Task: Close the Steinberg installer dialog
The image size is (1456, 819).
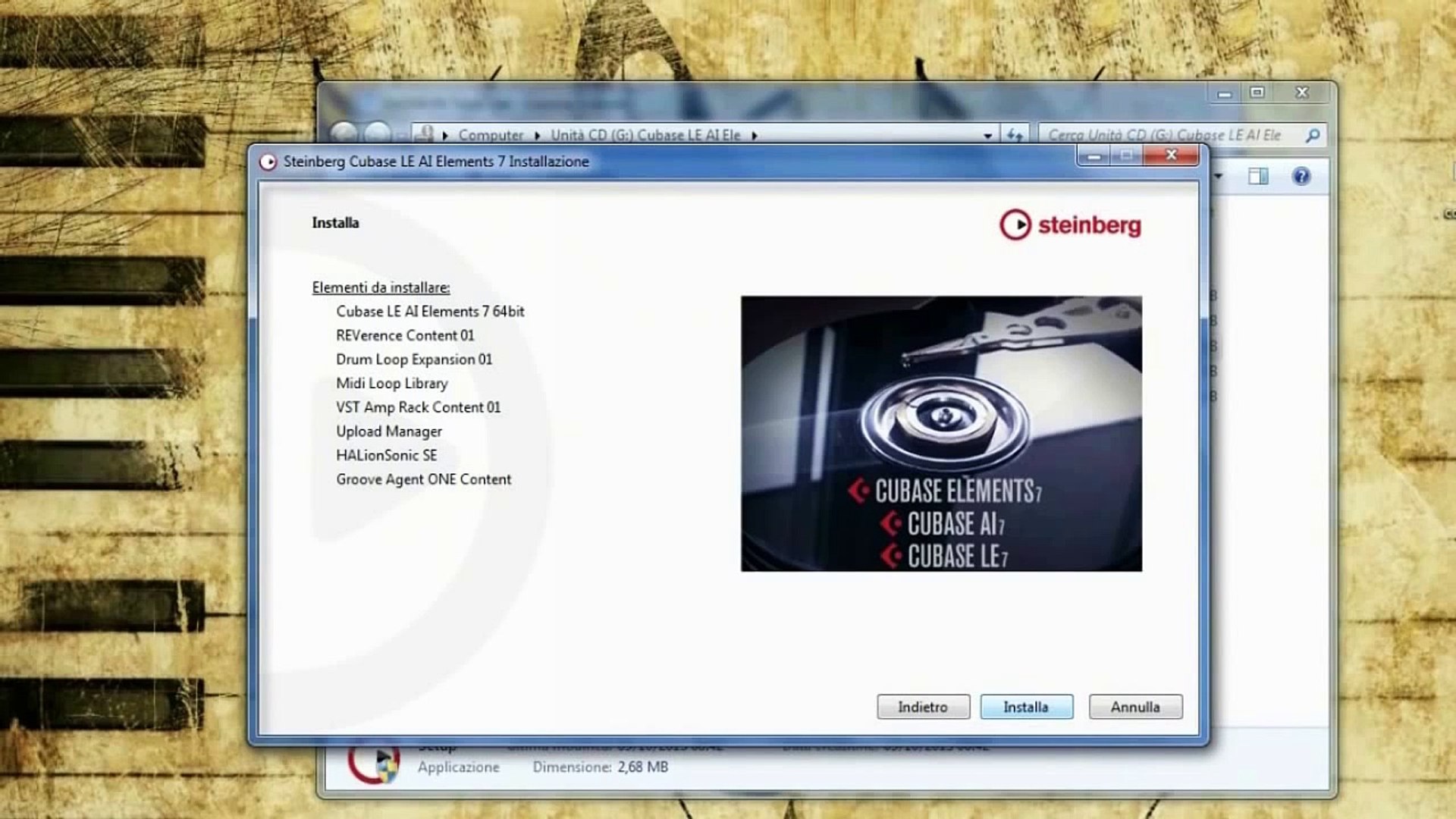Action: 1171,155
